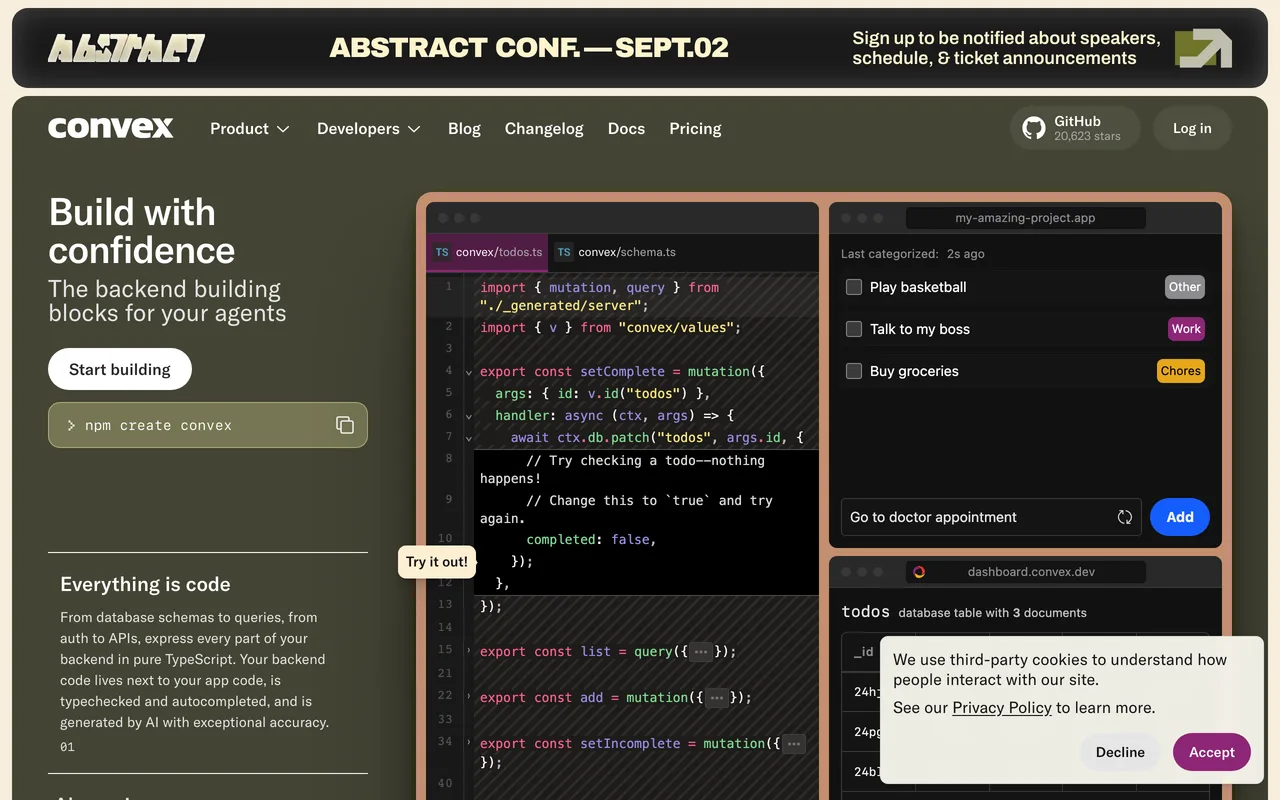Click the TS icon on the todos.ts tab
The height and width of the screenshot is (800, 1280).
click(442, 253)
